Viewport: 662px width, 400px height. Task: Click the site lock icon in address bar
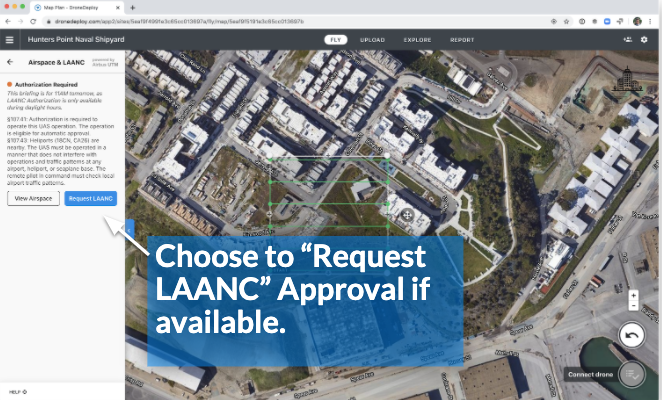coord(49,21)
